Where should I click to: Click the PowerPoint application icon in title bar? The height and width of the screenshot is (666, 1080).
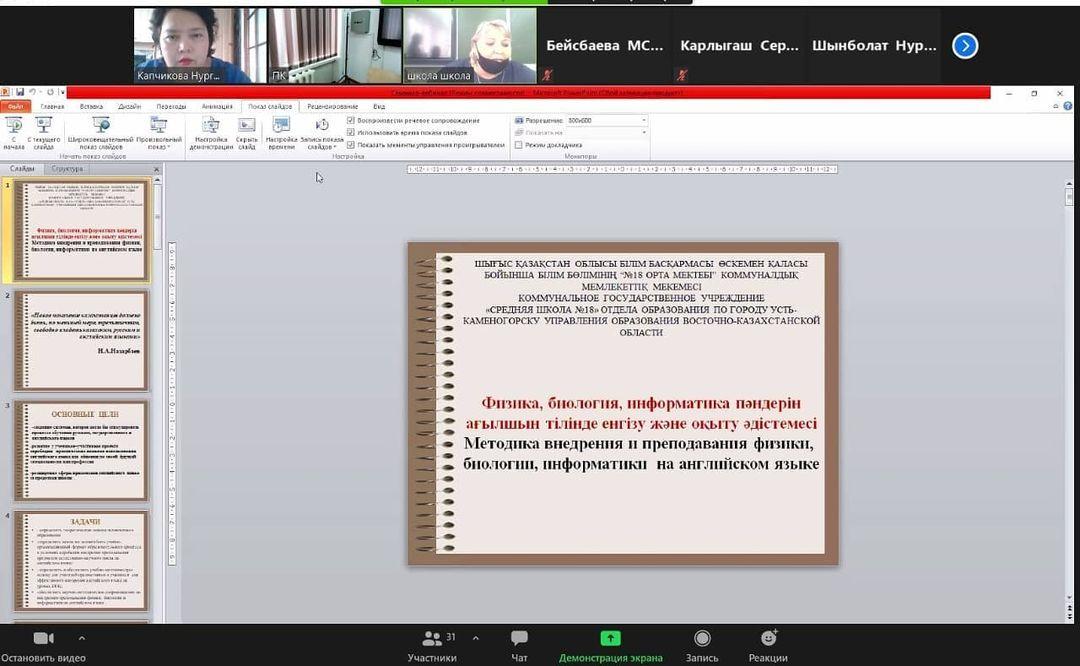[6, 92]
